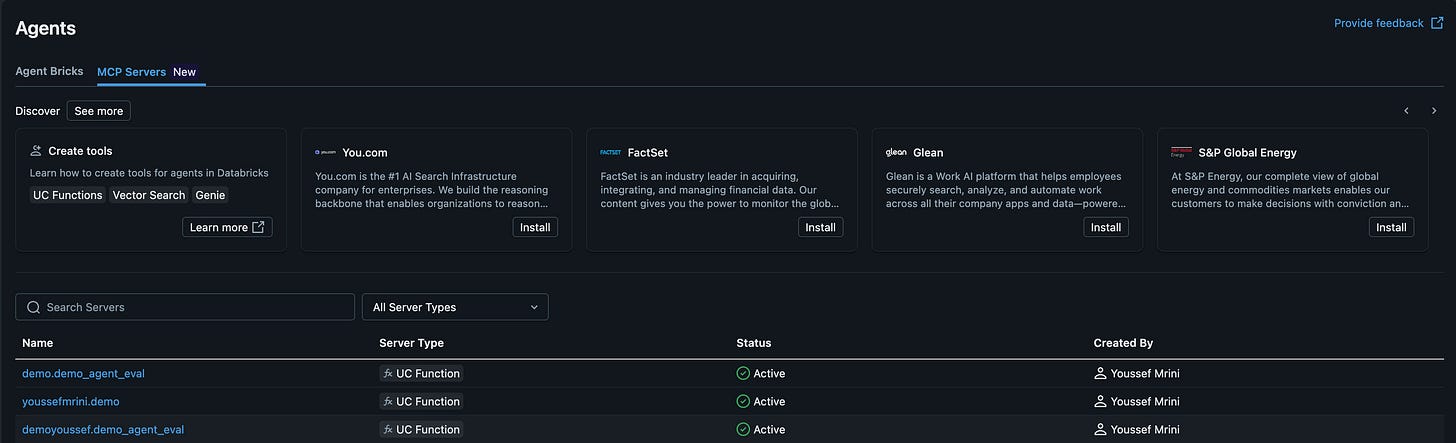Click the Discover label
1456x443 pixels.
(38, 111)
